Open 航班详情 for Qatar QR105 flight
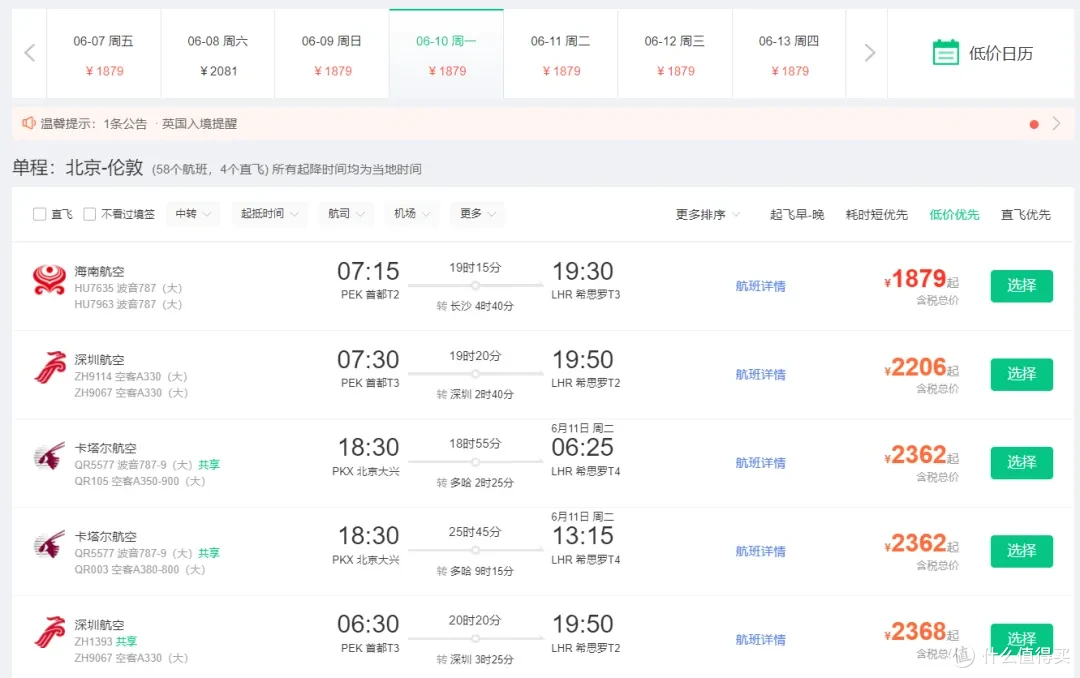The height and width of the screenshot is (678, 1080). pyautogui.click(x=760, y=462)
